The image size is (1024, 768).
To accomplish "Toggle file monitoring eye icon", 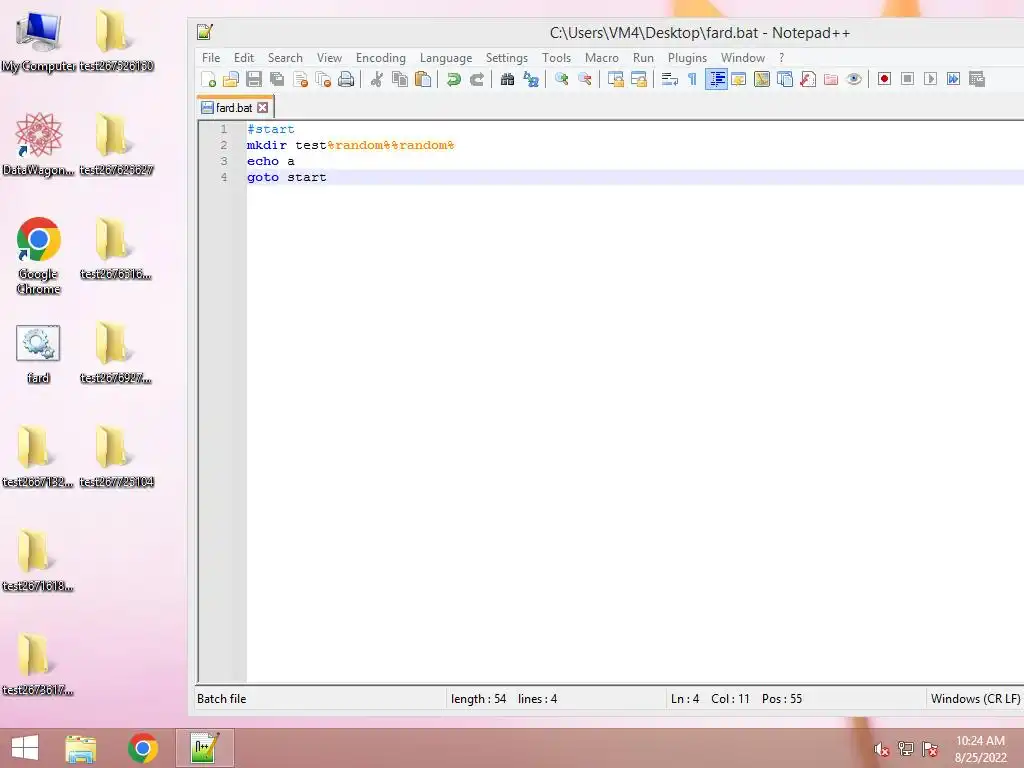I will click(854, 80).
